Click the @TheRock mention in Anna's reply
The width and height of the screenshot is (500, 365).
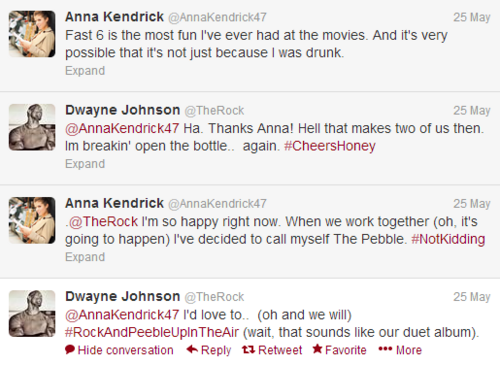[x=103, y=222]
